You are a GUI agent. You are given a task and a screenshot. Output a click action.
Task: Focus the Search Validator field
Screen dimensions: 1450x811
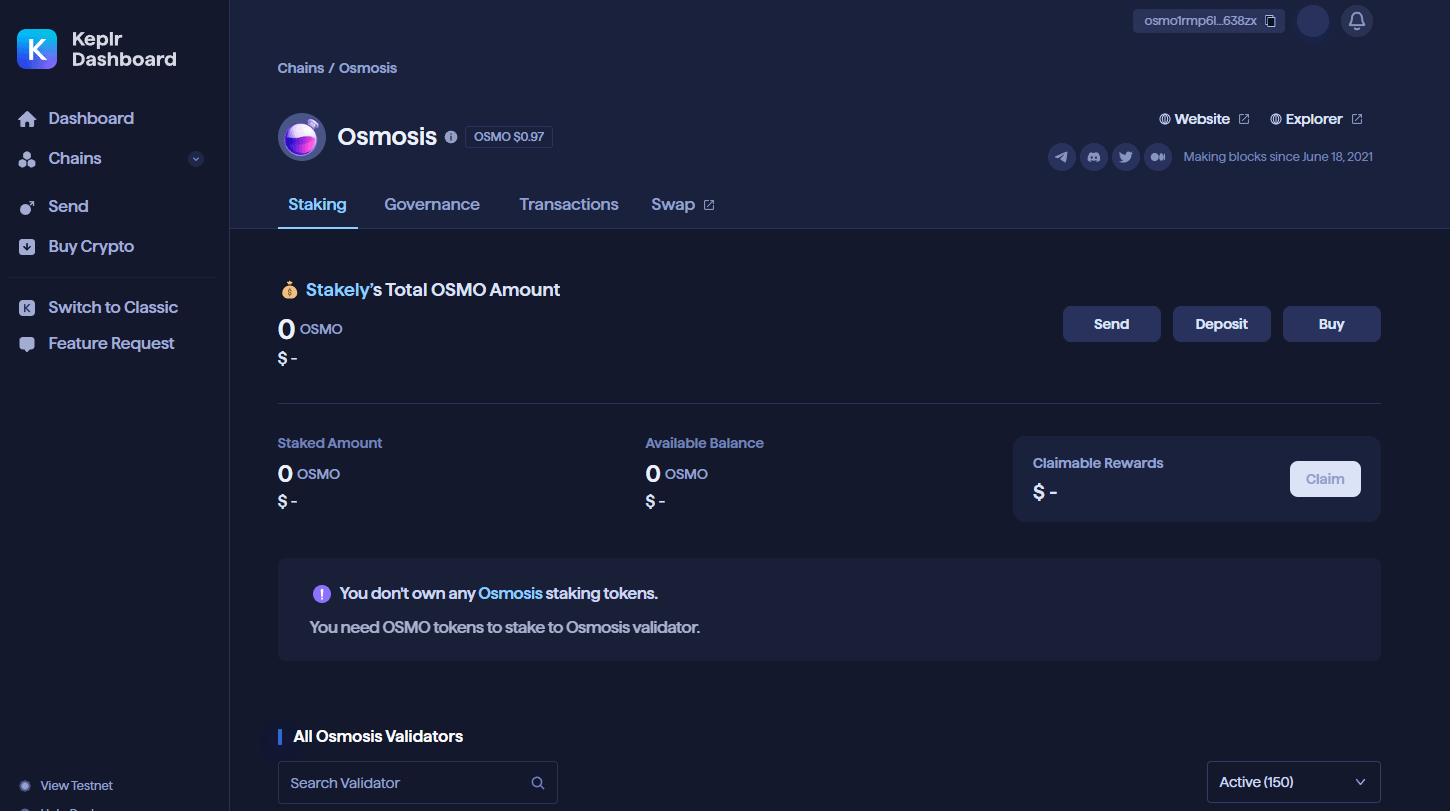(x=418, y=783)
